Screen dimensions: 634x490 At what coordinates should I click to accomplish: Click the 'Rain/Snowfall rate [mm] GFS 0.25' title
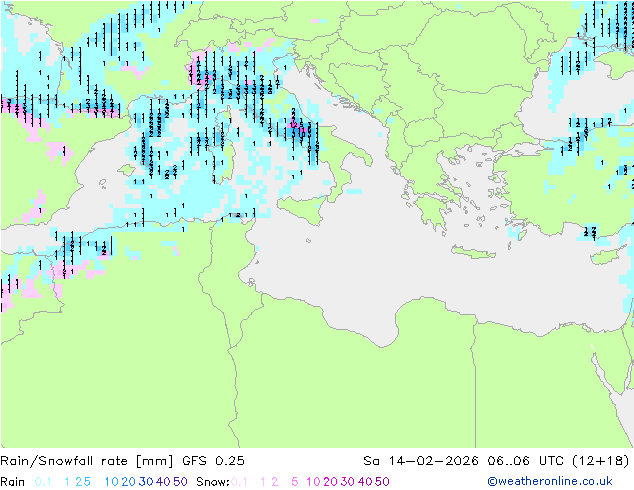point(123,461)
